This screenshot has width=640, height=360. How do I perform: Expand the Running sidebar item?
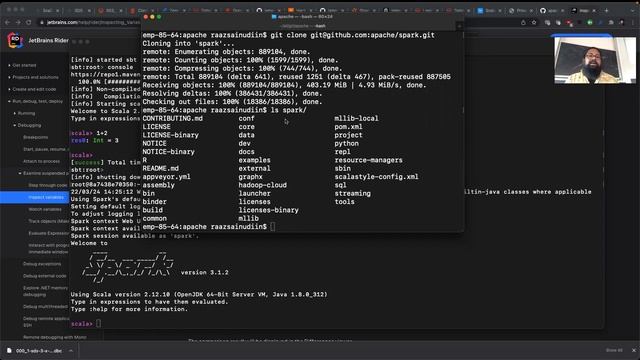[26, 113]
